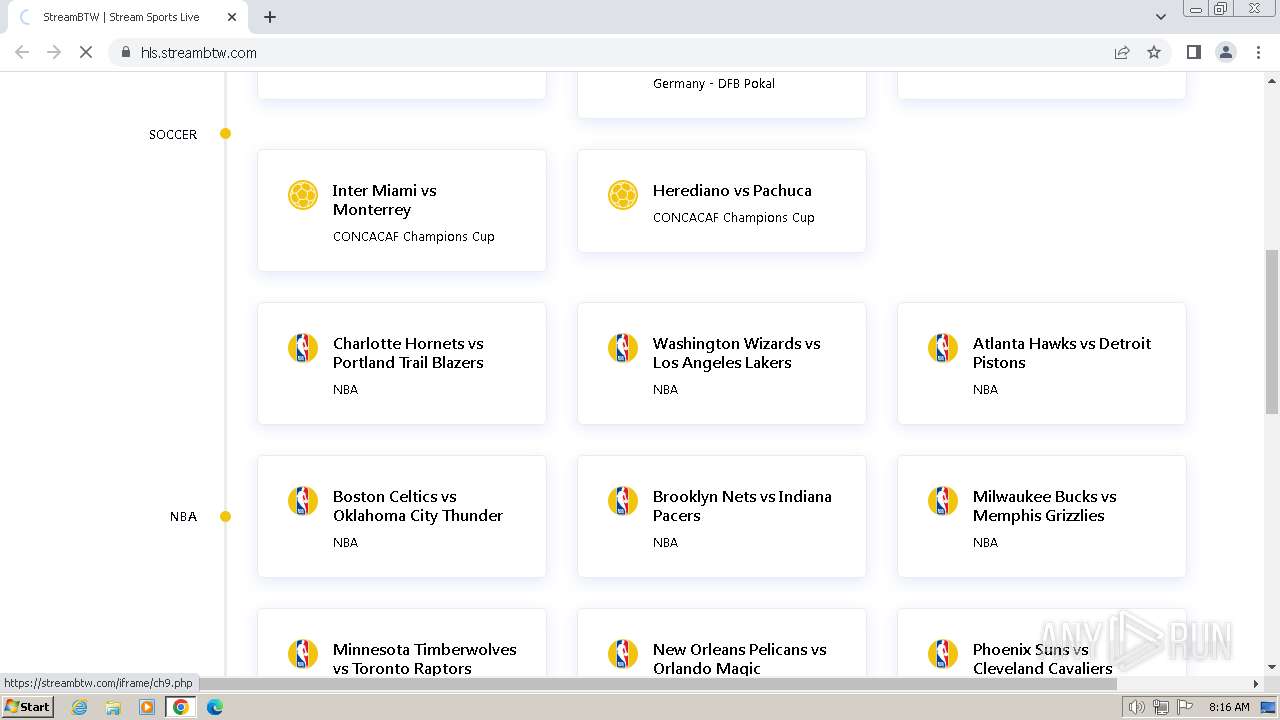This screenshot has height=720, width=1280.
Task: Open the Chrome three-dot menu
Action: [1258, 52]
